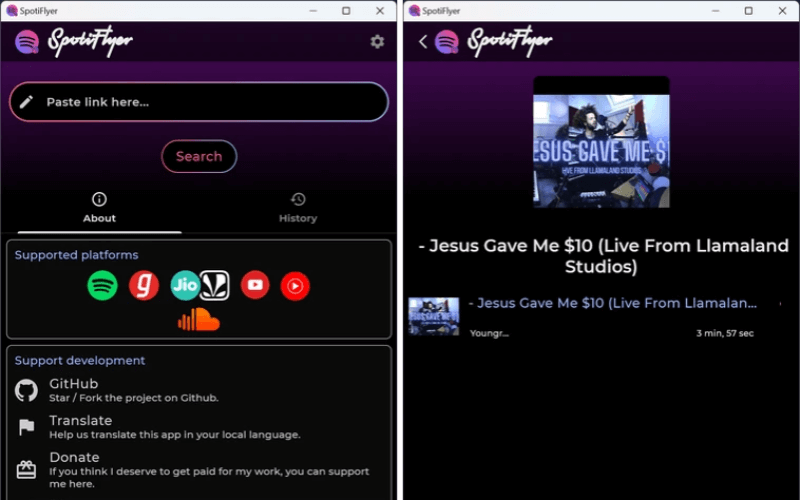
Task: Select the Jio platform icon
Action: pos(185,285)
